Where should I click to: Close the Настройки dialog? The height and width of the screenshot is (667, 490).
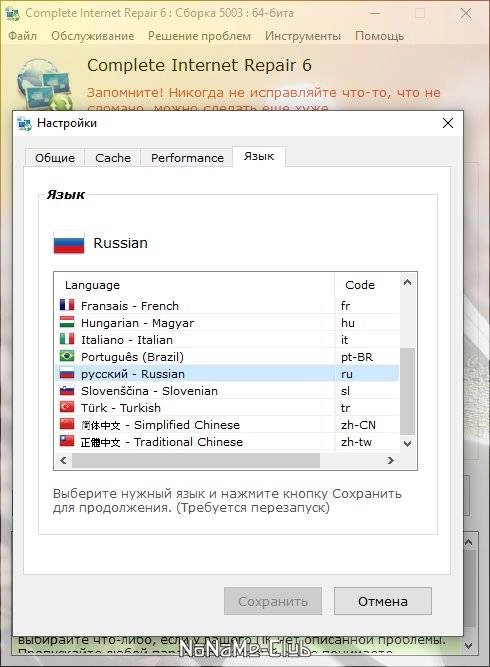[x=448, y=123]
